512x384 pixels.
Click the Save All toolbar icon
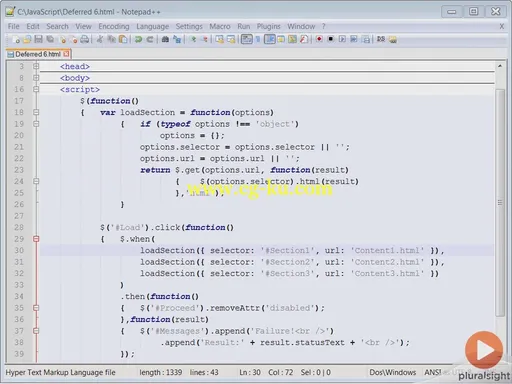(x=50, y=39)
